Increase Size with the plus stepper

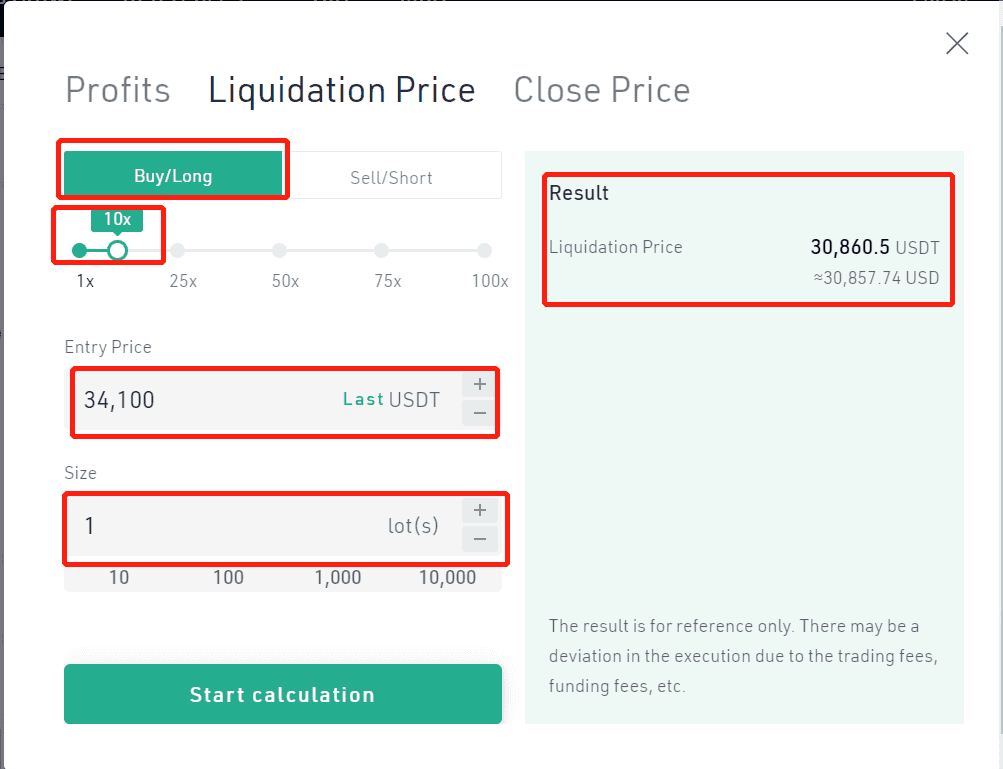point(480,511)
